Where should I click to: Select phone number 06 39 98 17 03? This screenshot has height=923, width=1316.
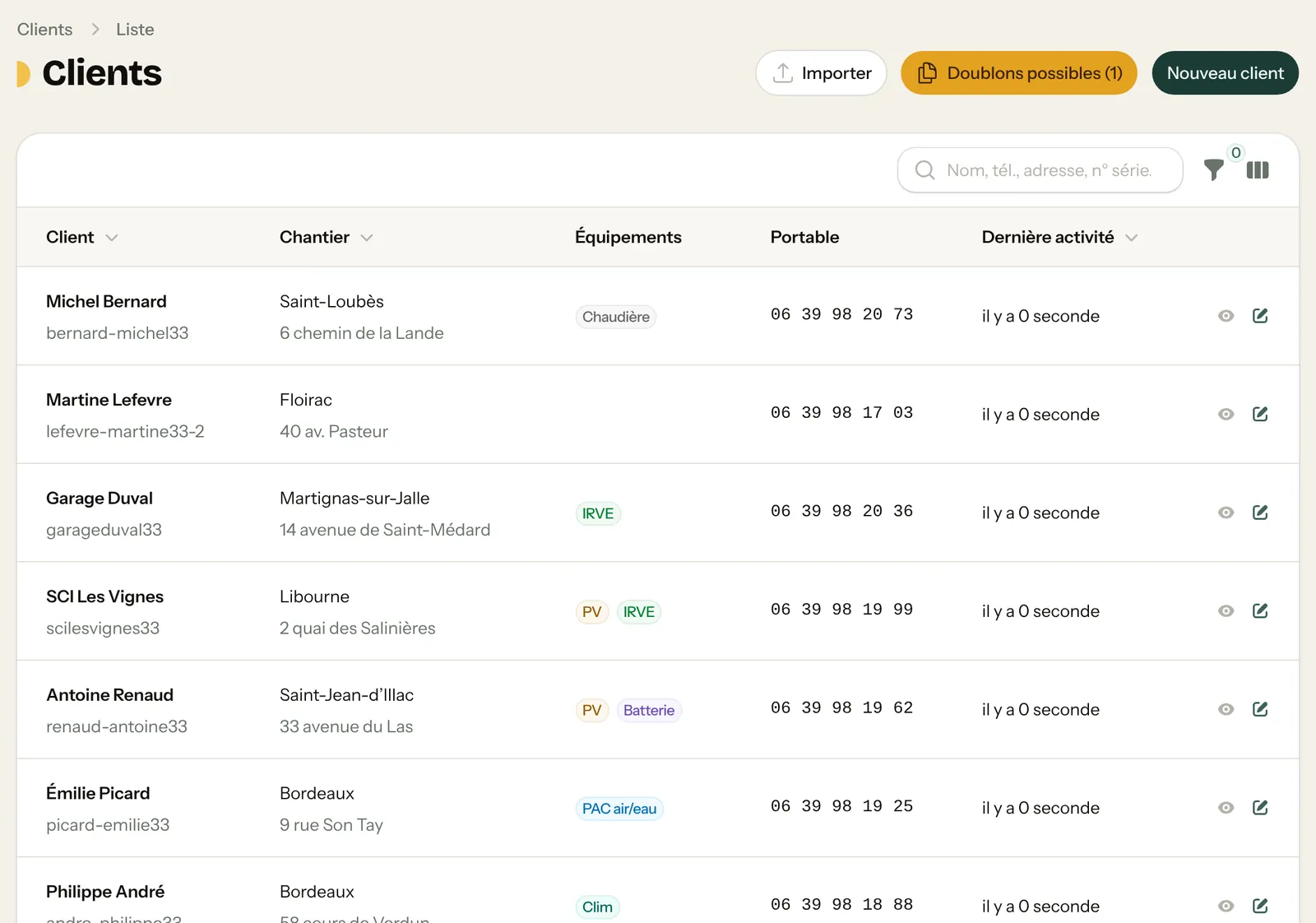coord(841,412)
